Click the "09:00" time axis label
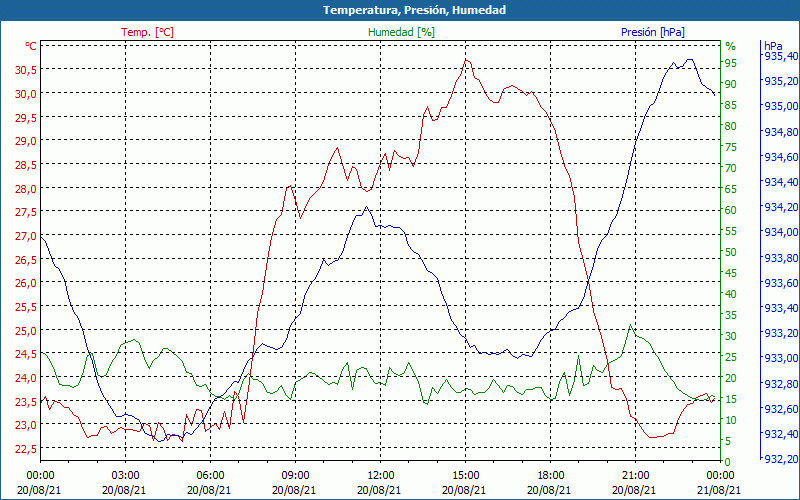This screenshot has height=500, width=800. [x=295, y=476]
